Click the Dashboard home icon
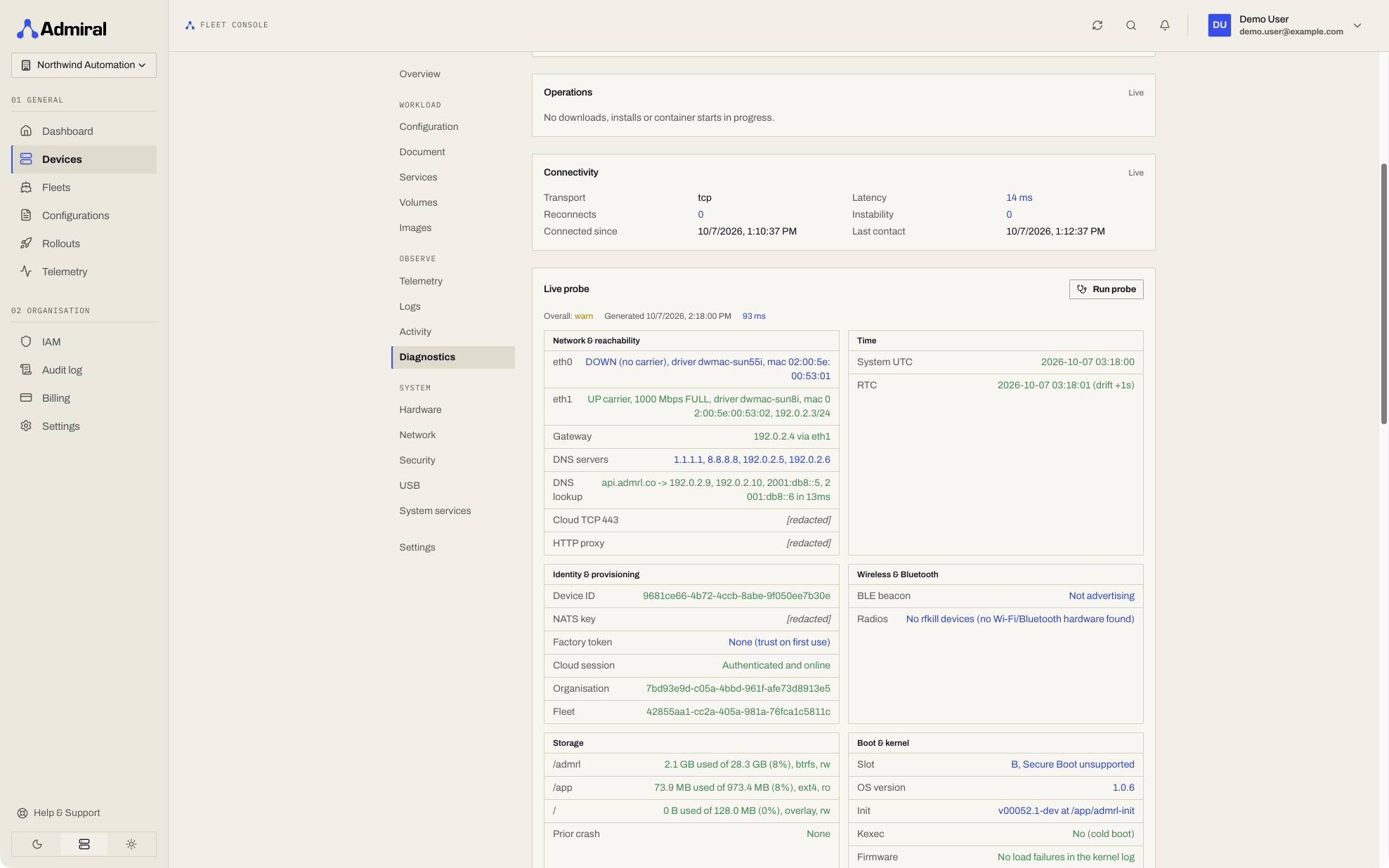This screenshot has width=1389, height=868. (26, 131)
